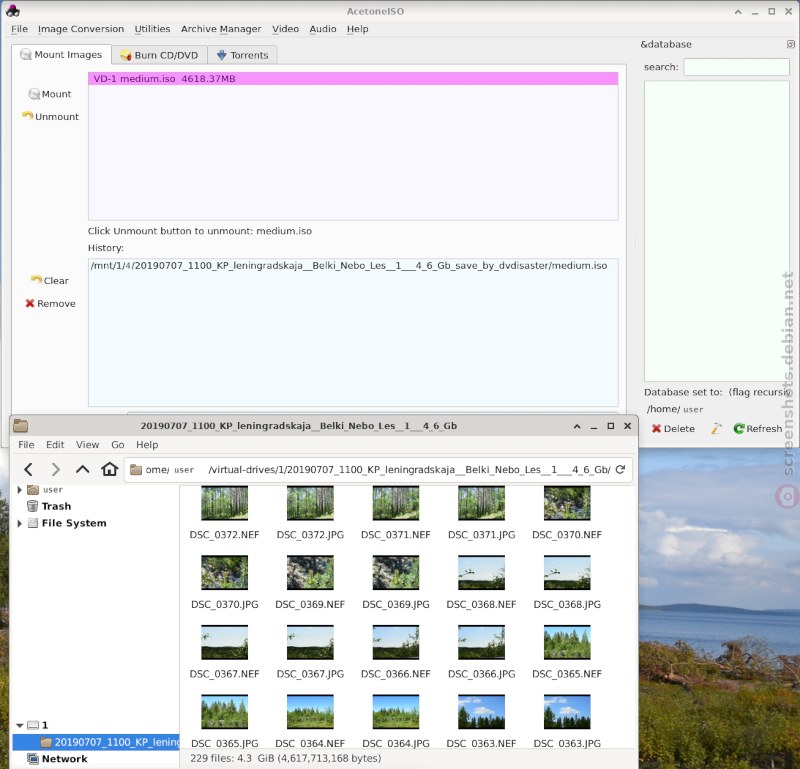
Task: Click the AcetoneISO app icon in title bar
Action: tap(13, 11)
